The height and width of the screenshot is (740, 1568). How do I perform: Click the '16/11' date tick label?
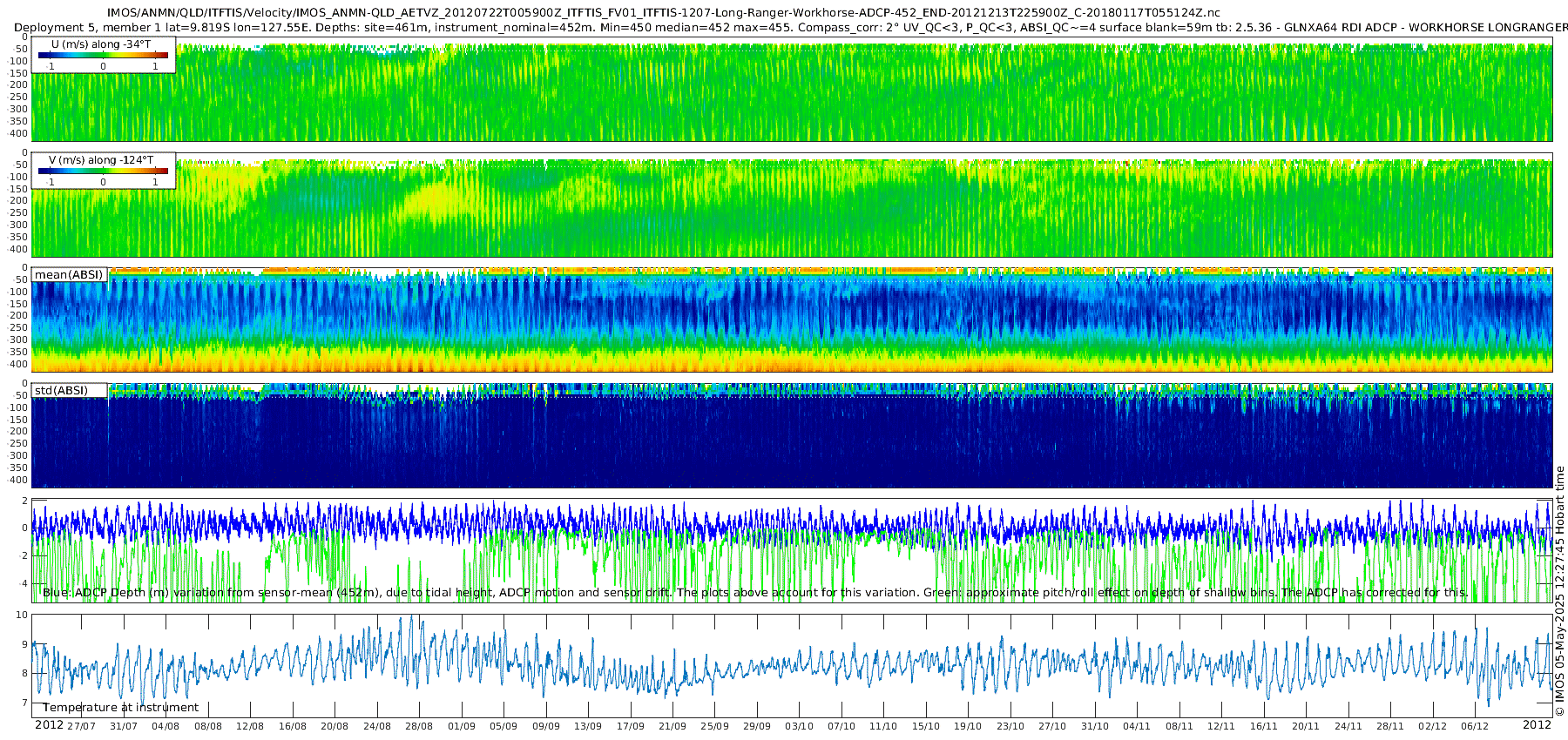click(1264, 726)
